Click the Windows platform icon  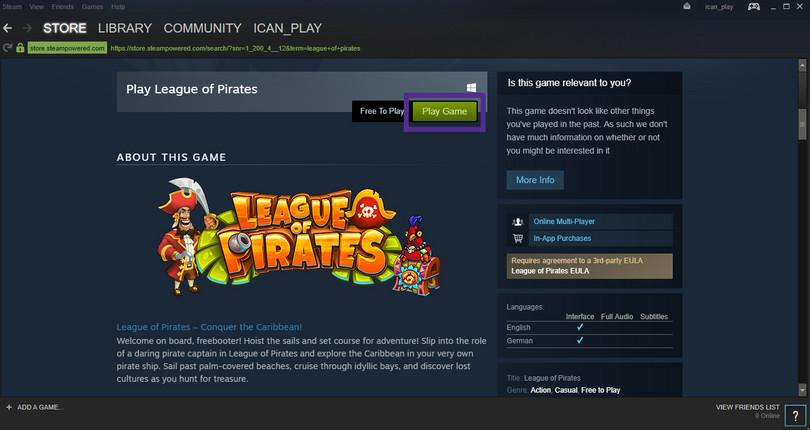(x=471, y=88)
